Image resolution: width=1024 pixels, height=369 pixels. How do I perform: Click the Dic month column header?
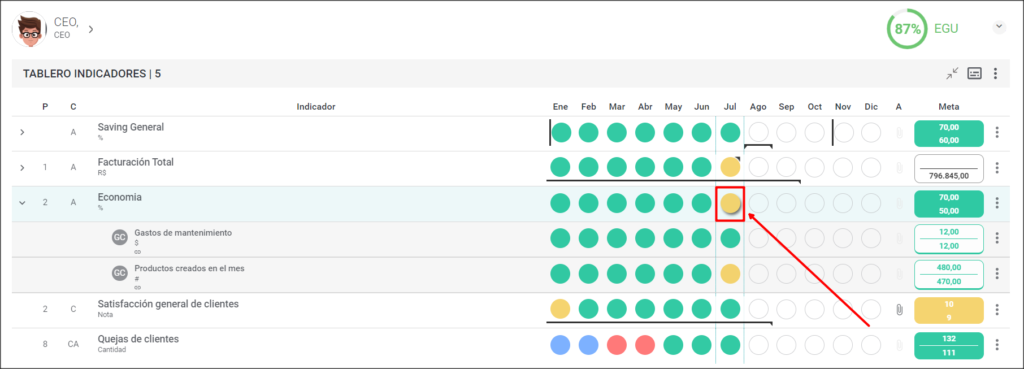point(871,106)
